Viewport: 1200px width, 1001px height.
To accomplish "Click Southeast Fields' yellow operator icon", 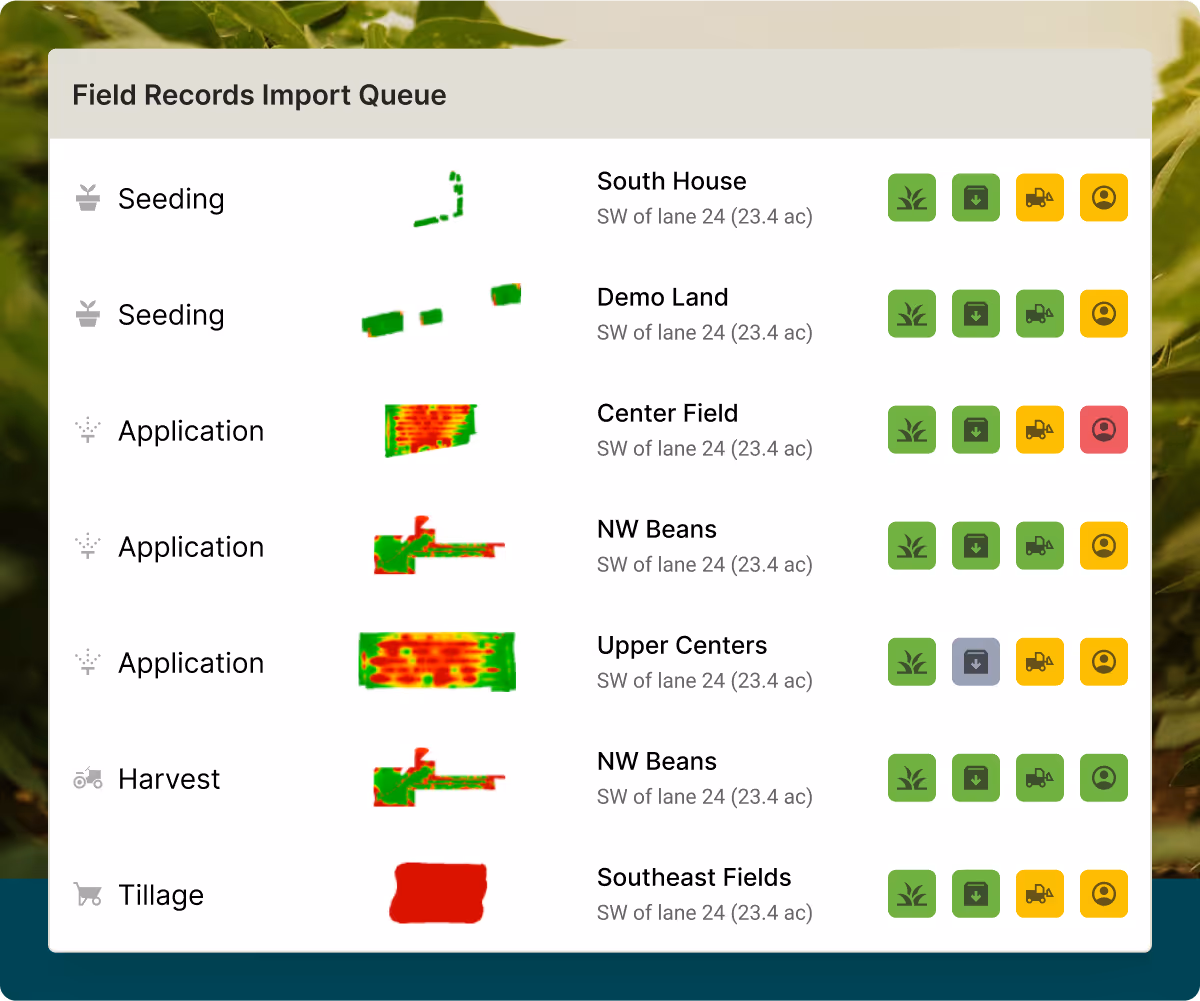I will [1104, 894].
